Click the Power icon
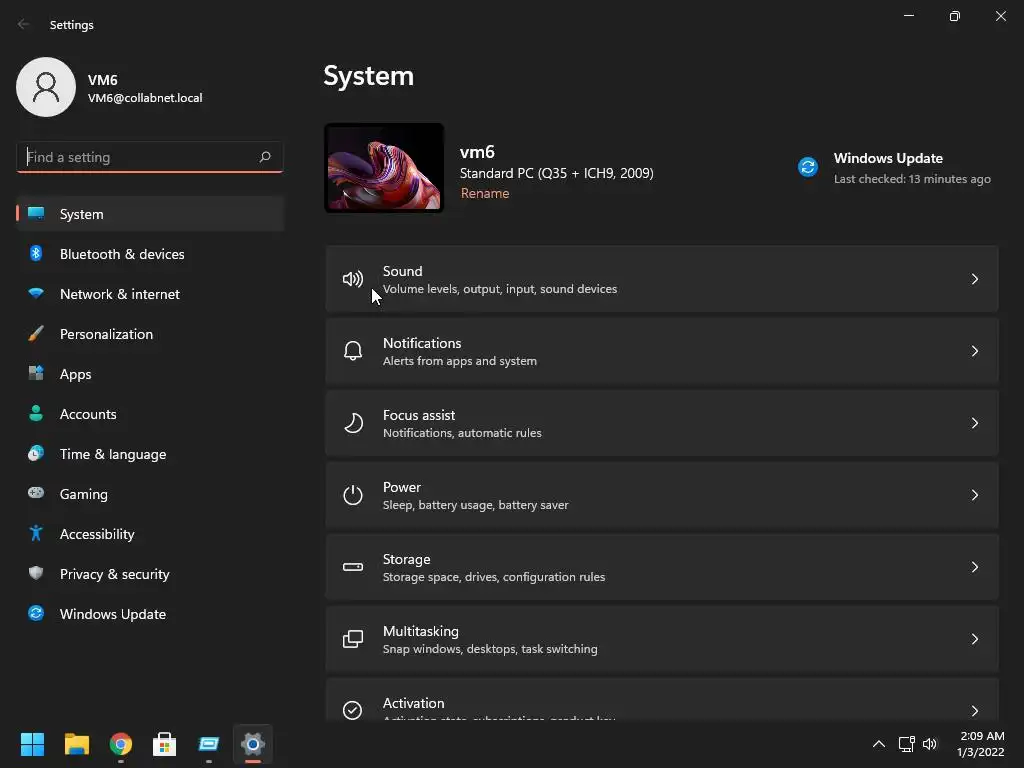This screenshot has height=768, width=1024. (353, 495)
